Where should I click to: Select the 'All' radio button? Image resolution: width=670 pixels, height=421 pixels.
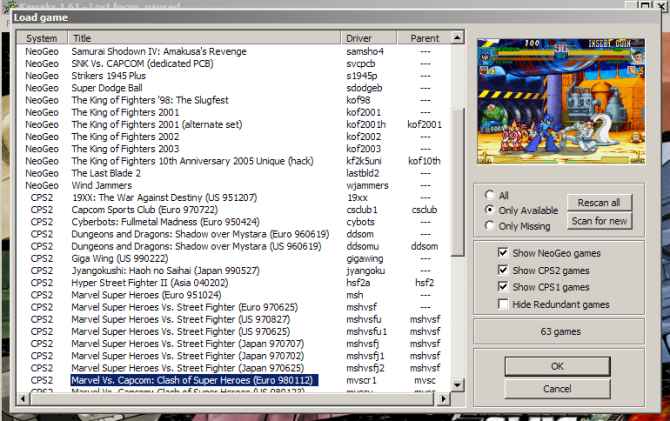pos(489,194)
